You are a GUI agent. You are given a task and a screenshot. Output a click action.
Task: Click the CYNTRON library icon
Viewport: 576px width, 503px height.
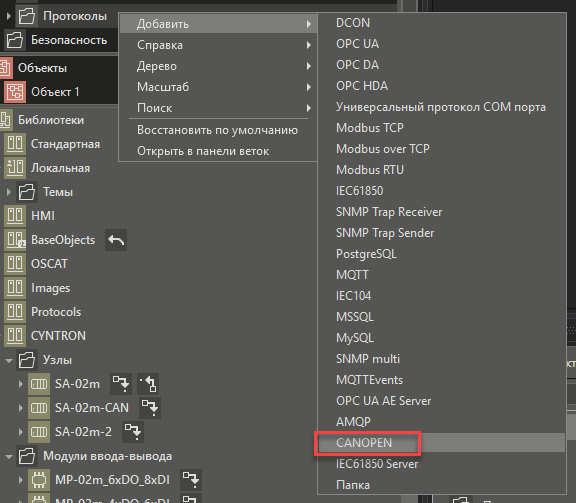pos(15,336)
